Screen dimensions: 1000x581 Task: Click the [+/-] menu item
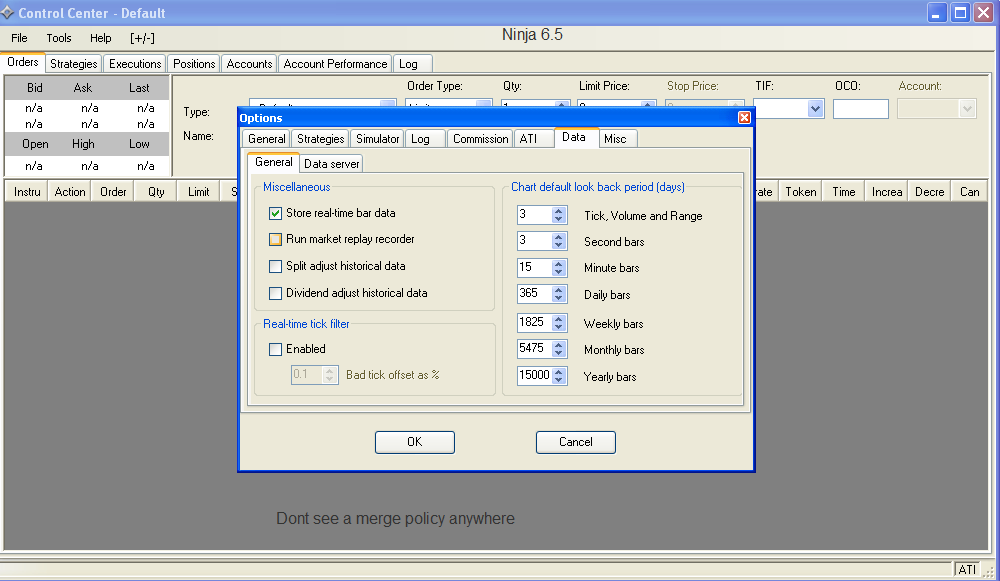[x=142, y=38]
